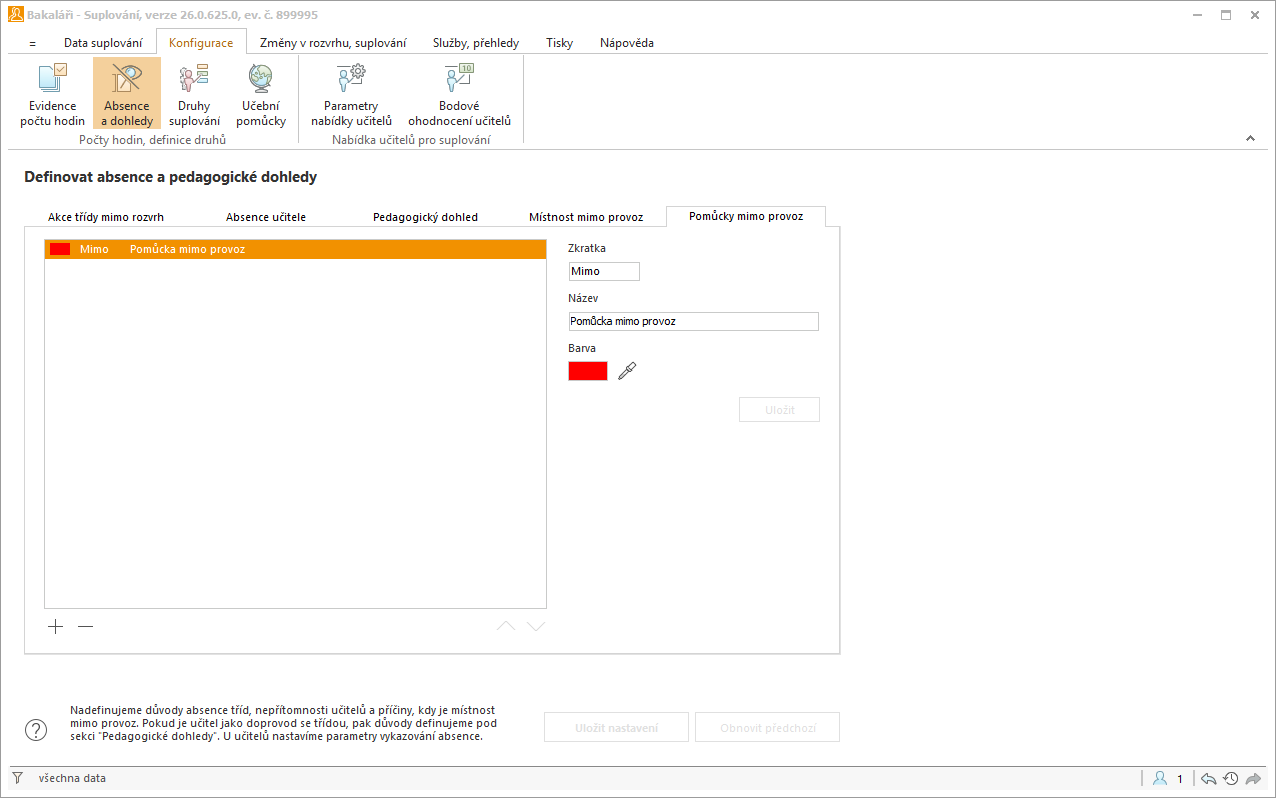This screenshot has height=798, width=1276.
Task: Switch to Absence učitele tab
Action: tap(266, 217)
